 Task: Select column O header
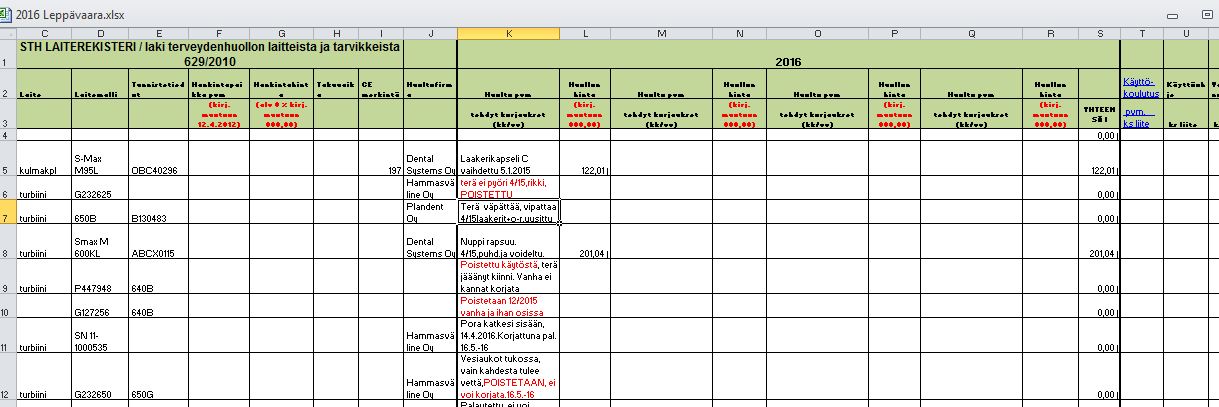click(817, 34)
